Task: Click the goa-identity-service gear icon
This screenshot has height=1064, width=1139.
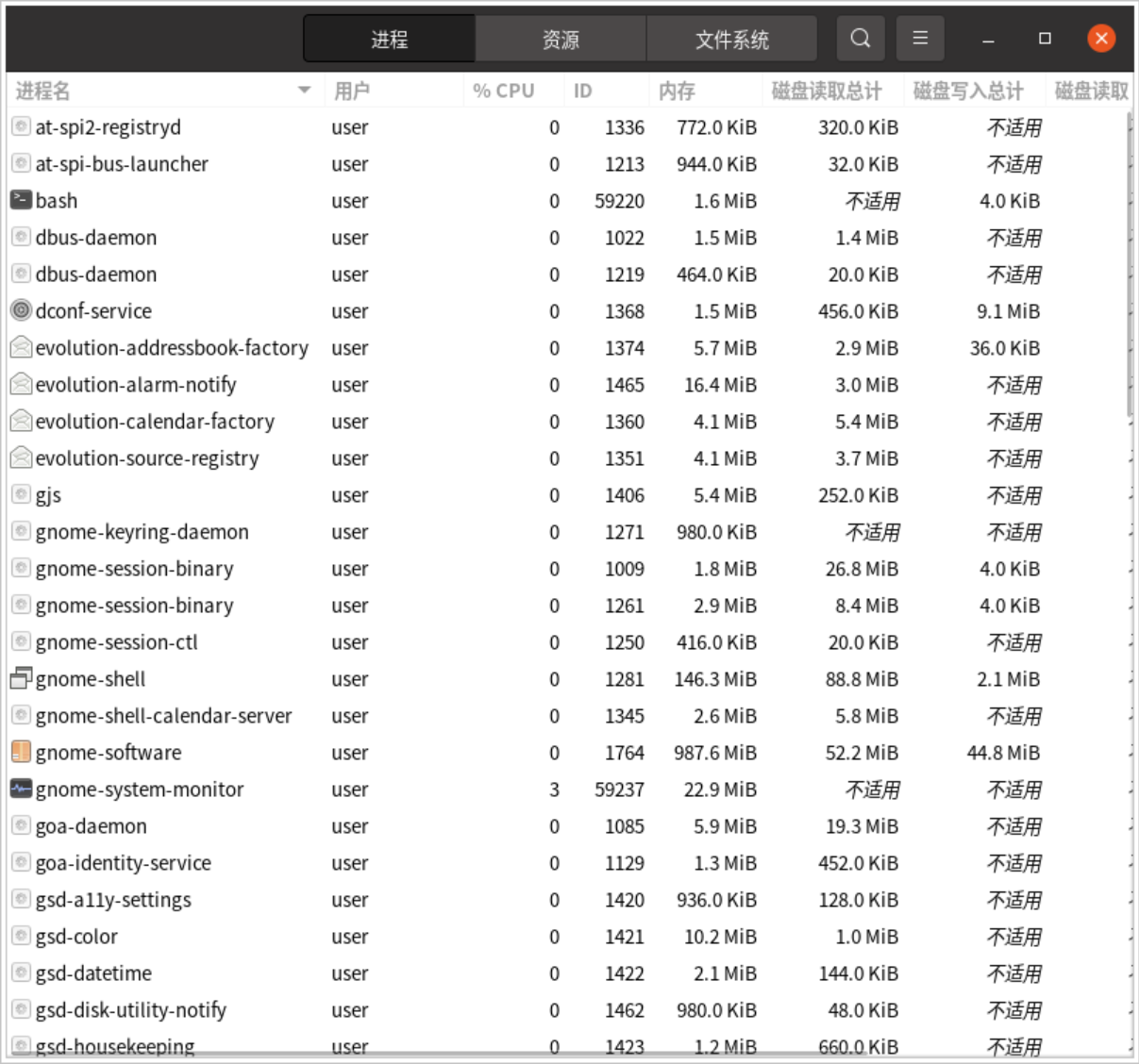Action: click(x=21, y=862)
